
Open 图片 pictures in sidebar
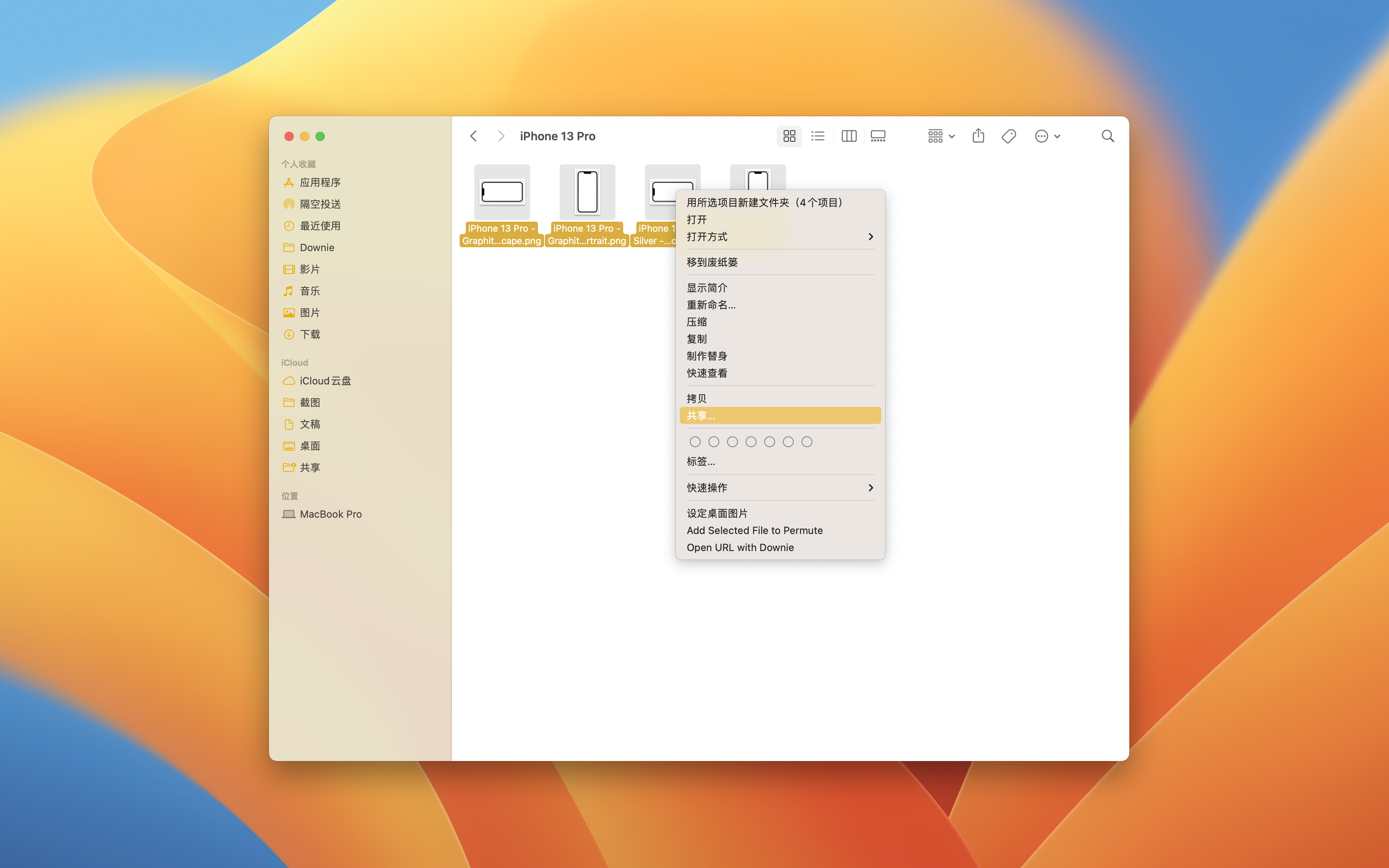(360, 313)
